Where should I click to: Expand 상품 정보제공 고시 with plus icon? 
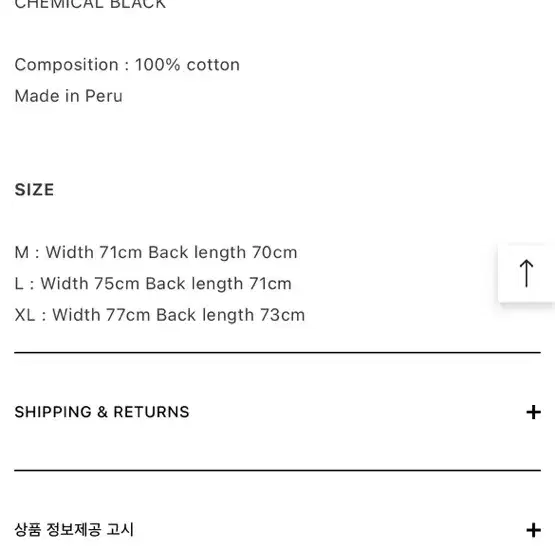point(533,530)
